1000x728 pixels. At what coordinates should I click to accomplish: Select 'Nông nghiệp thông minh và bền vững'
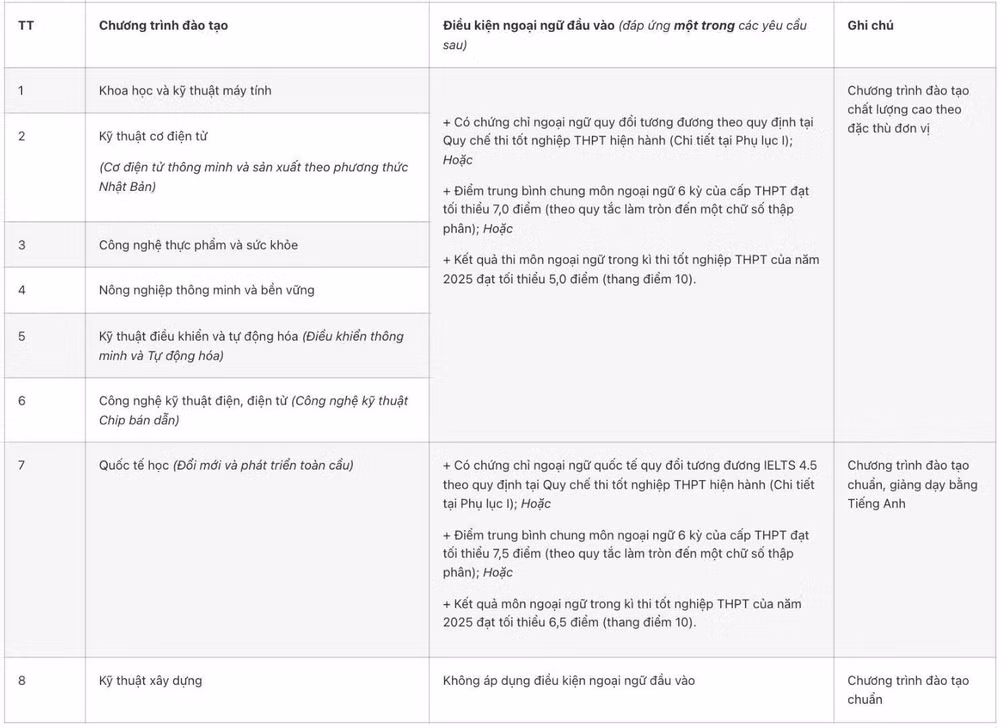(207, 290)
